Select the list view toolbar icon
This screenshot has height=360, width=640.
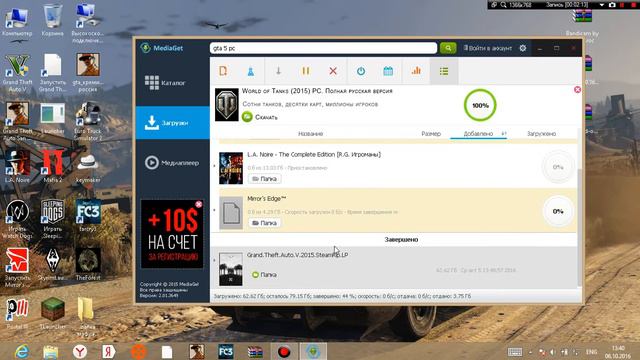[x=444, y=71]
